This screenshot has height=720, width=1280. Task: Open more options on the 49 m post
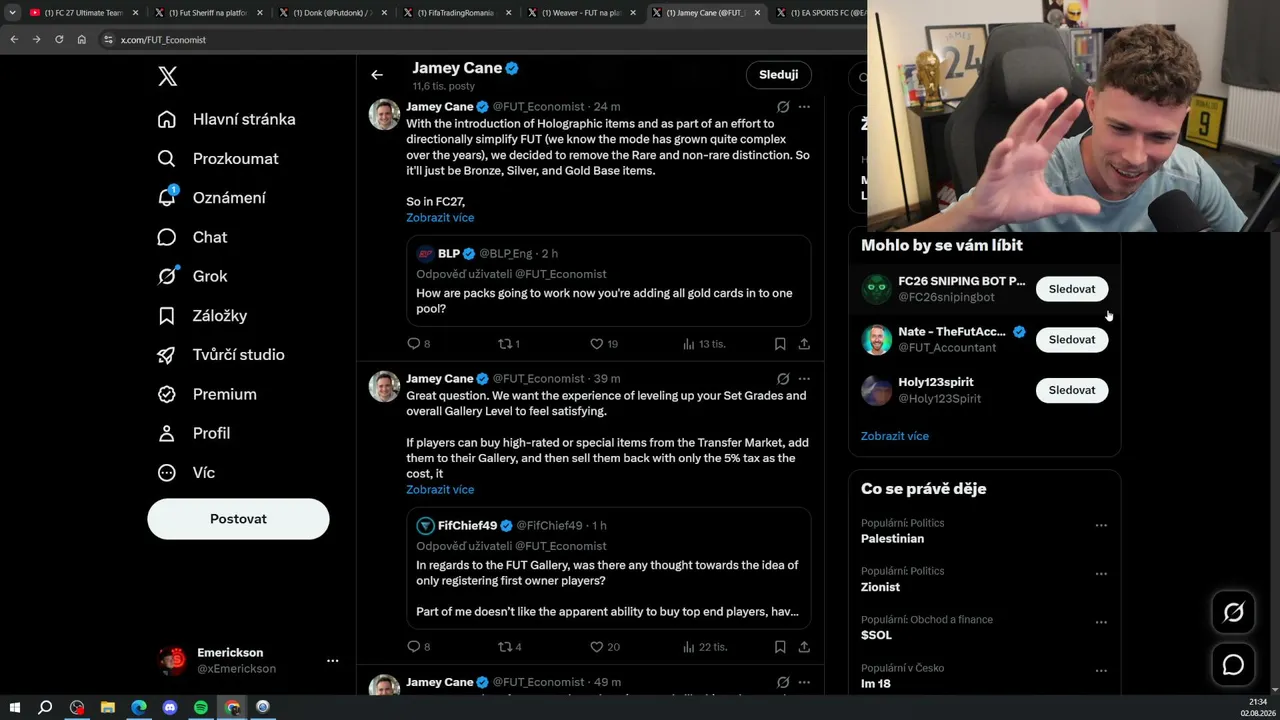[804, 682]
